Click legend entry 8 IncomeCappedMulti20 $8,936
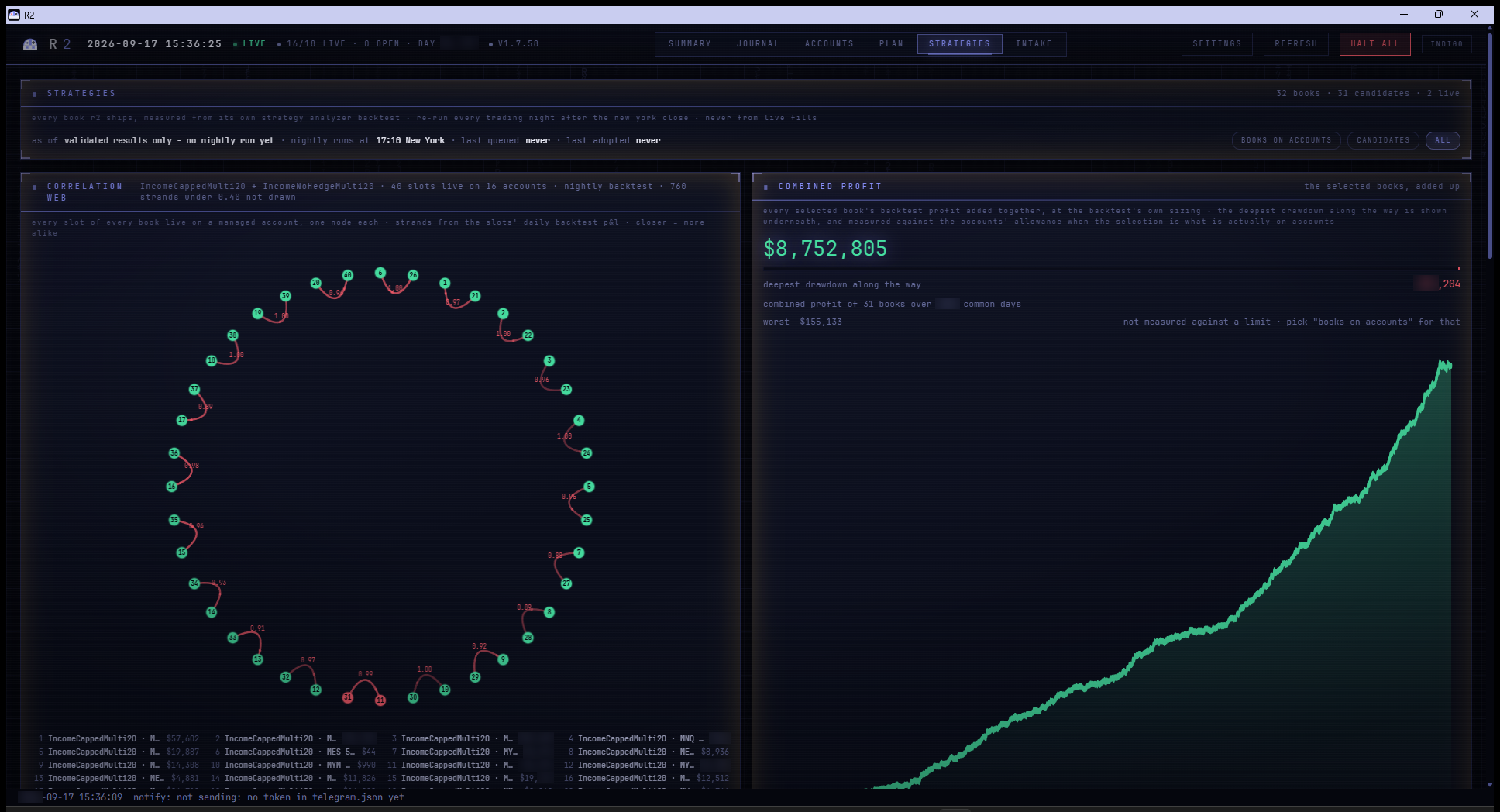The width and height of the screenshot is (1500, 812). [649, 752]
